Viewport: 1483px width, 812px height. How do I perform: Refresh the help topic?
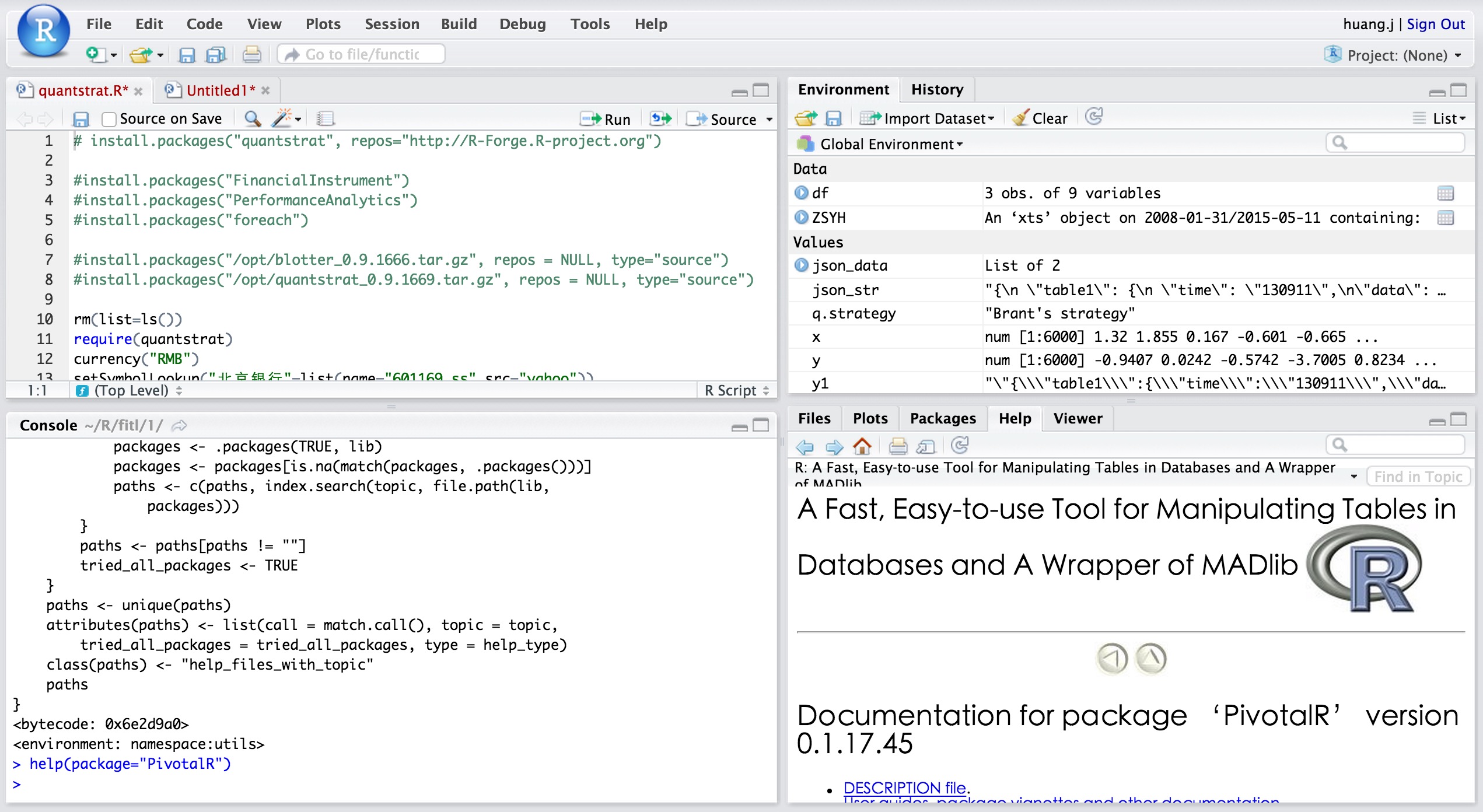pyautogui.click(x=960, y=446)
